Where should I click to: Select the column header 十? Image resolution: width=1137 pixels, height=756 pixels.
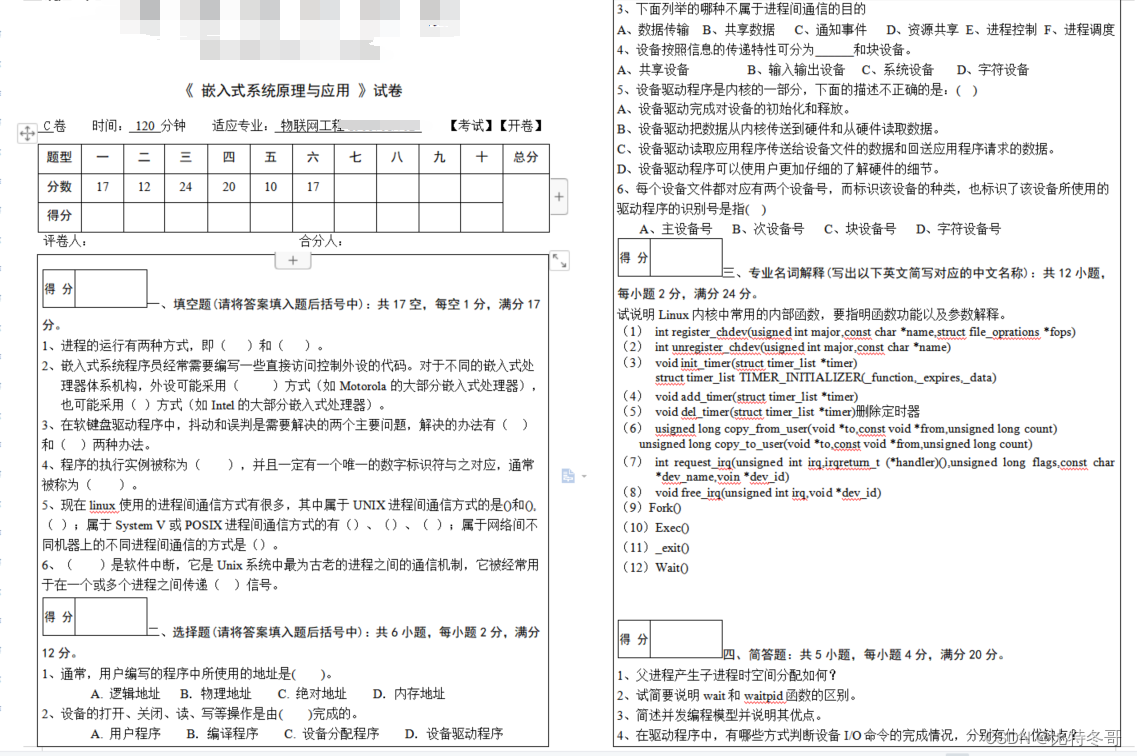click(481, 157)
